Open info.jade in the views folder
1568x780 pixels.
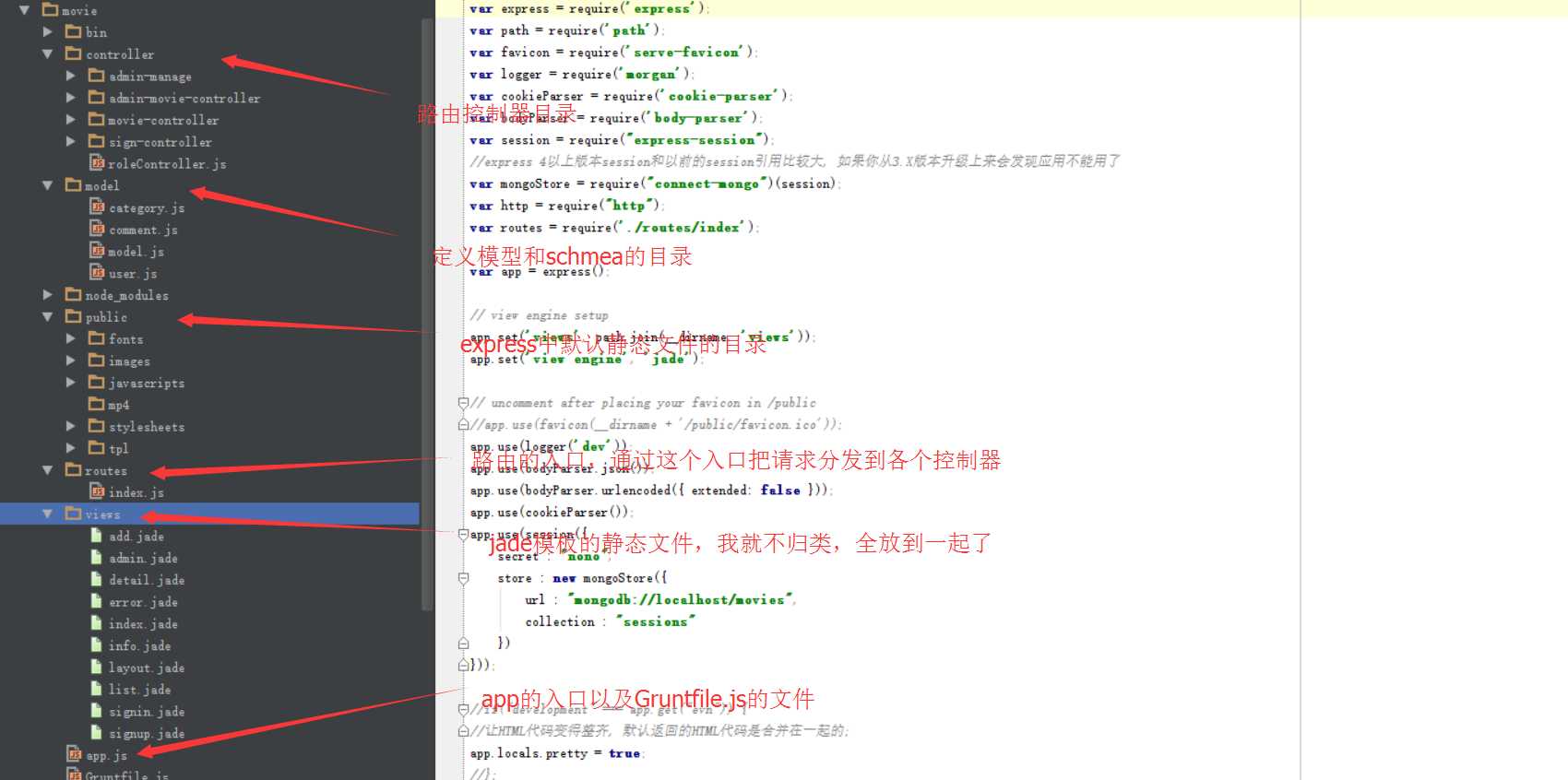click(x=139, y=646)
